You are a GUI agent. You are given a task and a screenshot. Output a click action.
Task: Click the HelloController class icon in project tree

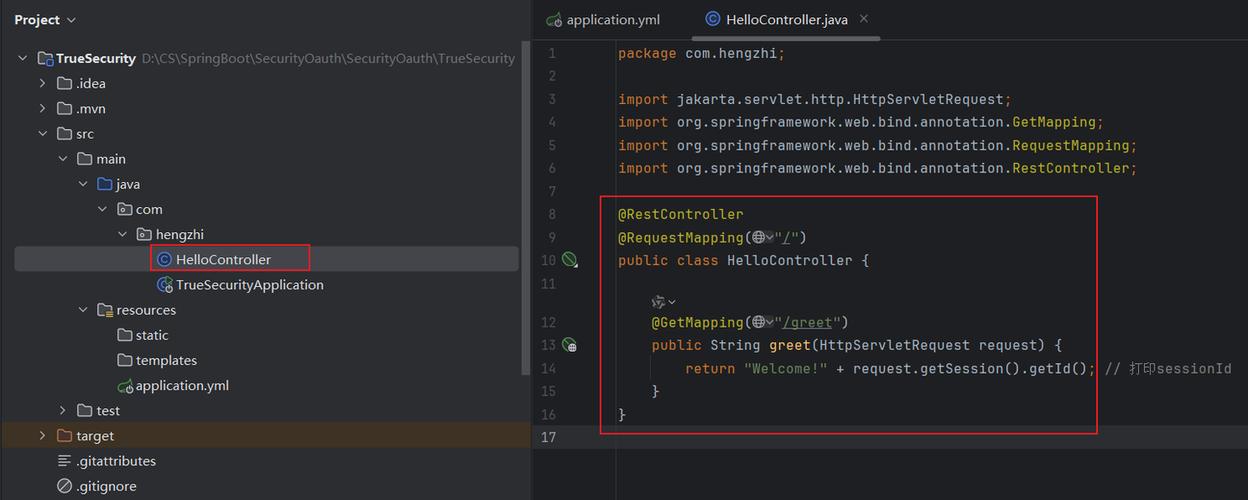(x=164, y=260)
